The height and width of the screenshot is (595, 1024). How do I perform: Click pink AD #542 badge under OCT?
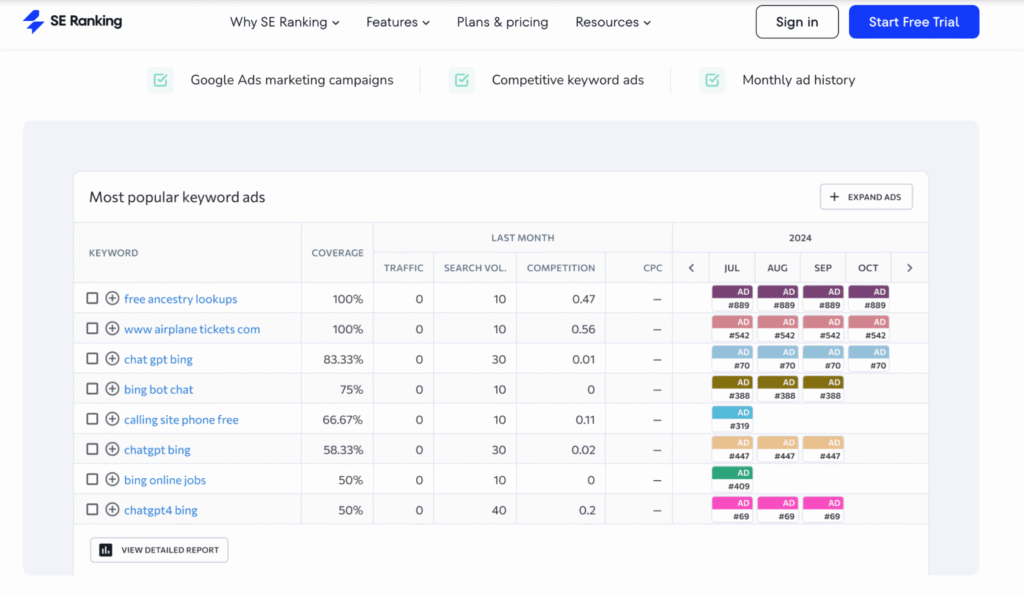(869, 328)
